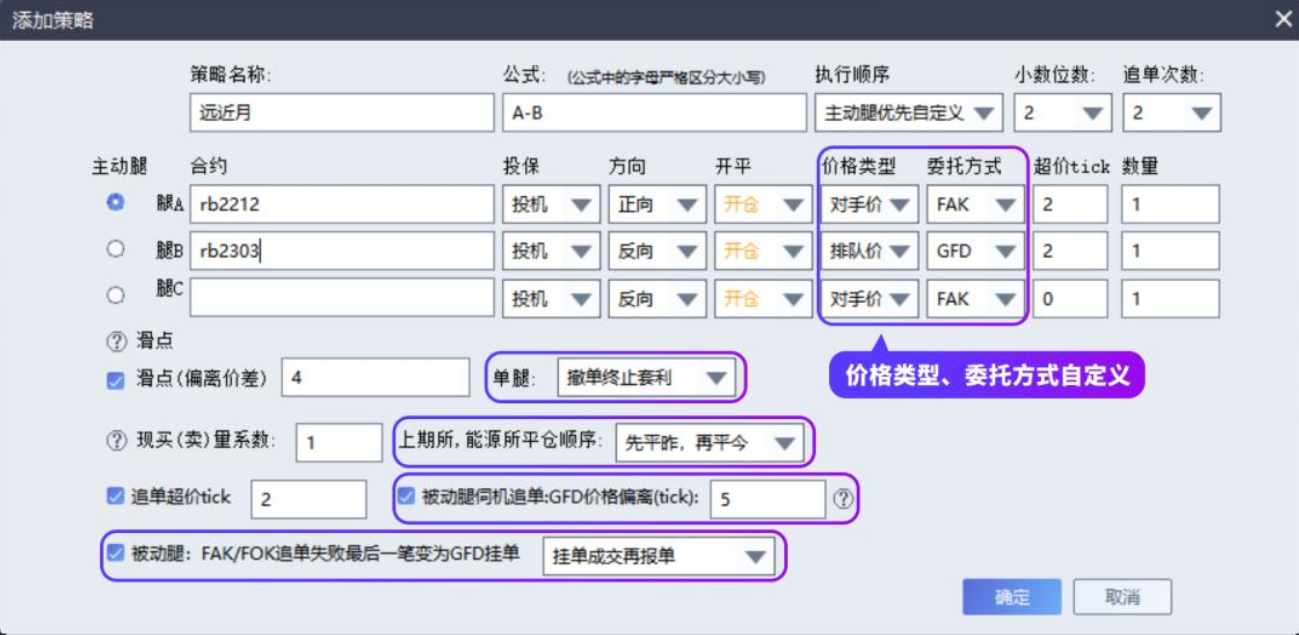Click 腿C 数量 field
The image size is (1299, 635).
tap(1171, 298)
